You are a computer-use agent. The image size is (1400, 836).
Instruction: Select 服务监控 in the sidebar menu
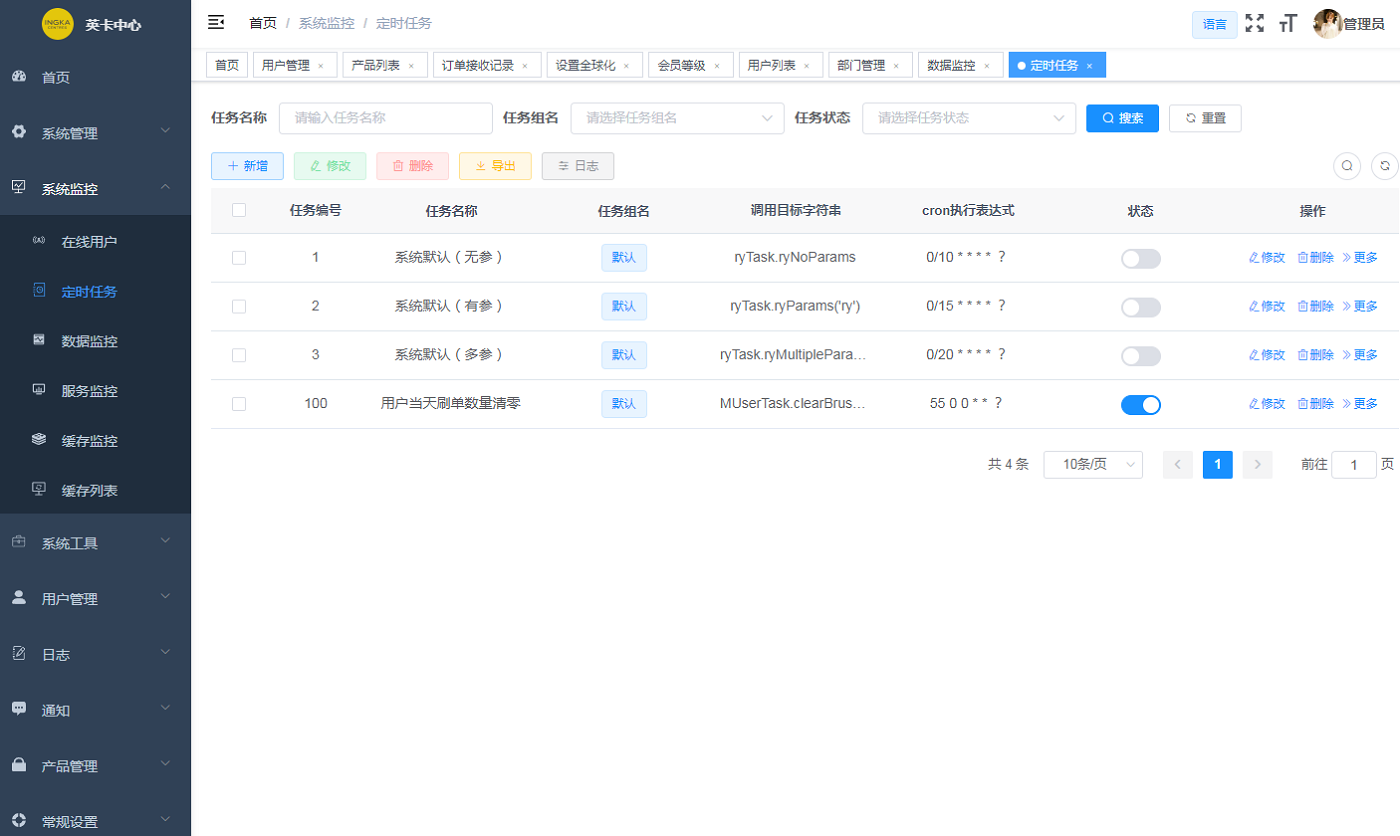89,391
